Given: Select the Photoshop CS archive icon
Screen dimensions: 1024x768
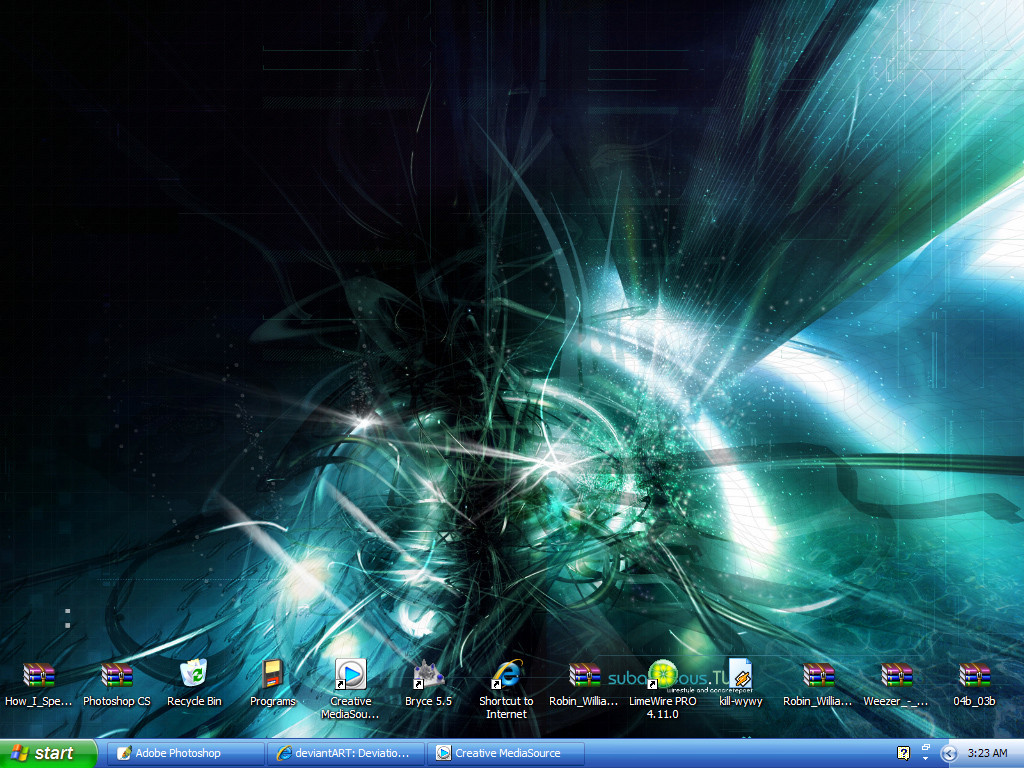Looking at the screenshot, I should click(117, 675).
